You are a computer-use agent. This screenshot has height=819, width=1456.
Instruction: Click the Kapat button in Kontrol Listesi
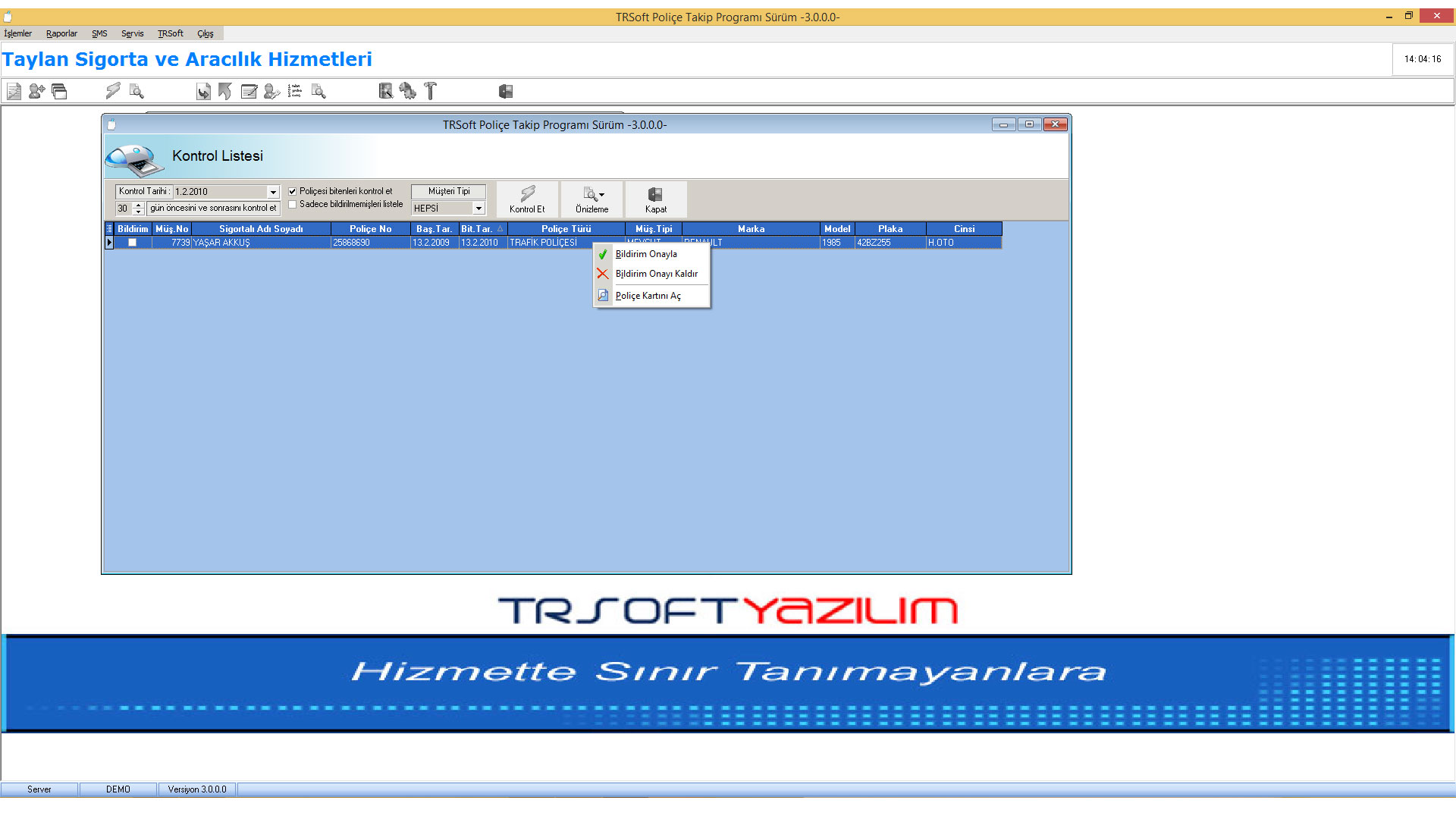pyautogui.click(x=656, y=199)
